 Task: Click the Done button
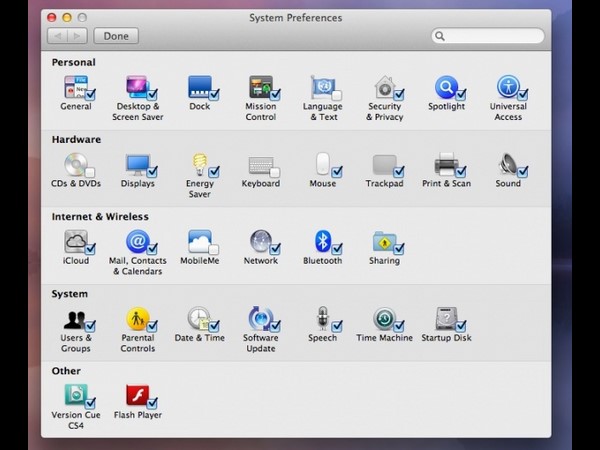(x=116, y=36)
